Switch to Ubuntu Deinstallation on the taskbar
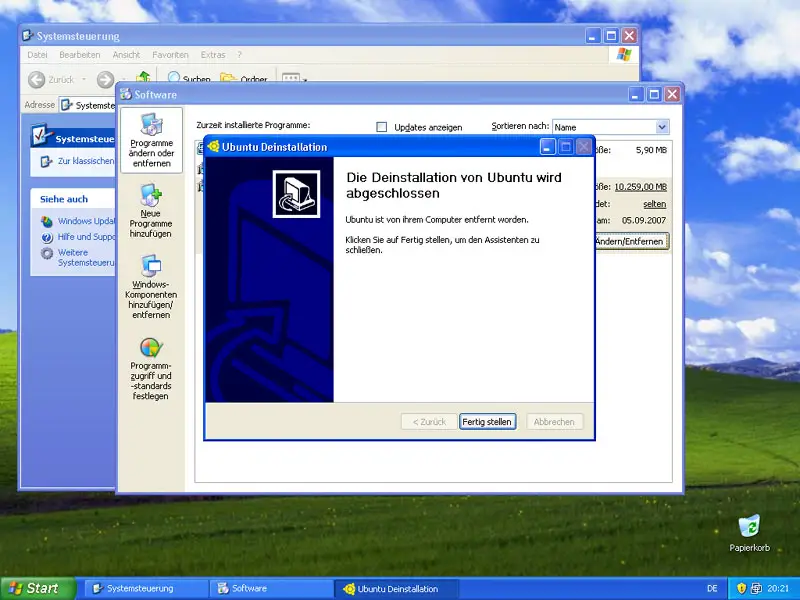800x600 pixels. point(396,589)
